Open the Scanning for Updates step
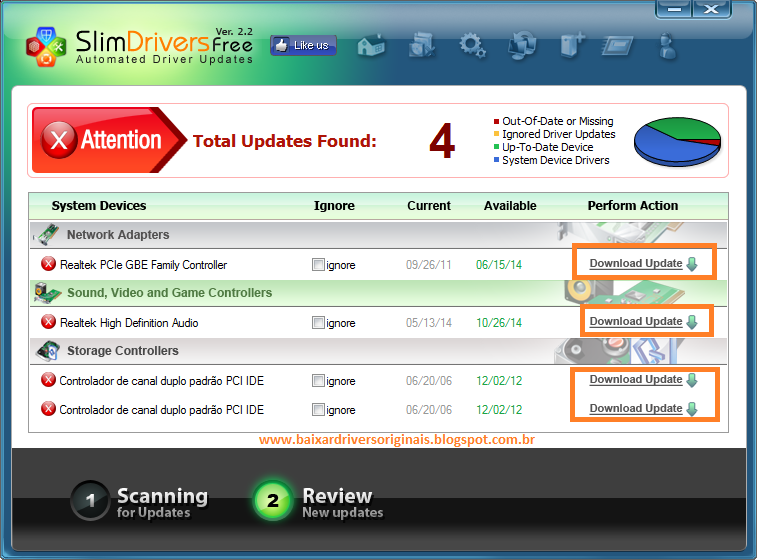Viewport: 758px width, 560px height. click(139, 501)
